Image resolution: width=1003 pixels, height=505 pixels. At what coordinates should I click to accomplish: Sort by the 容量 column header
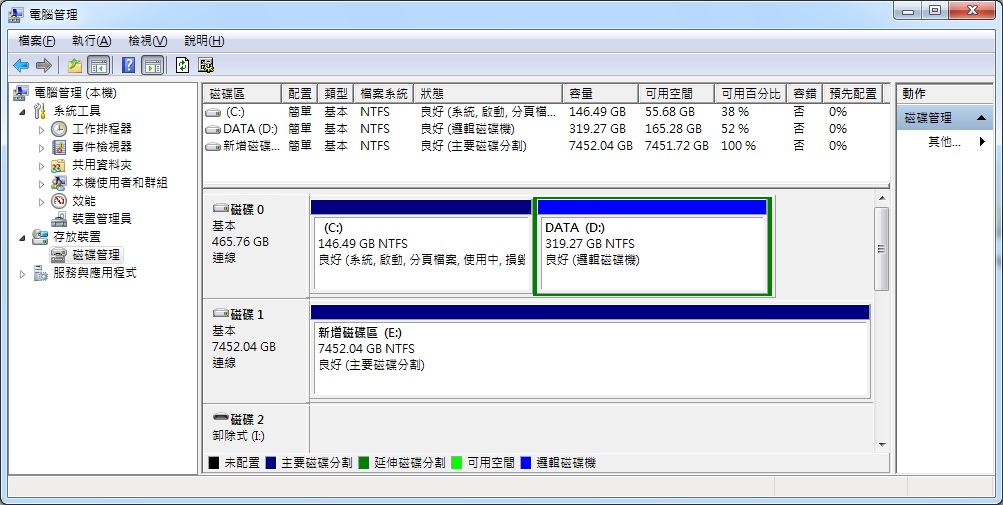601,93
